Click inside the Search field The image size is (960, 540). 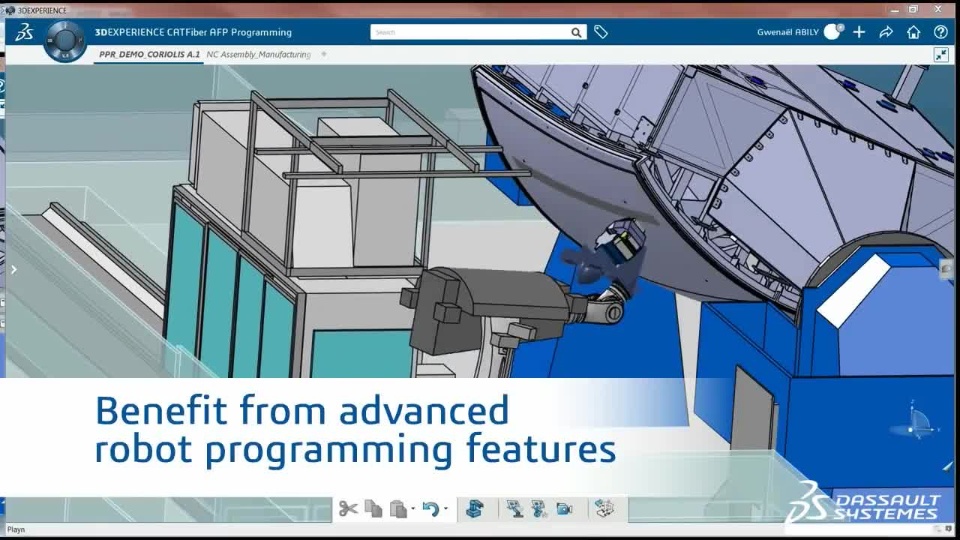point(470,32)
